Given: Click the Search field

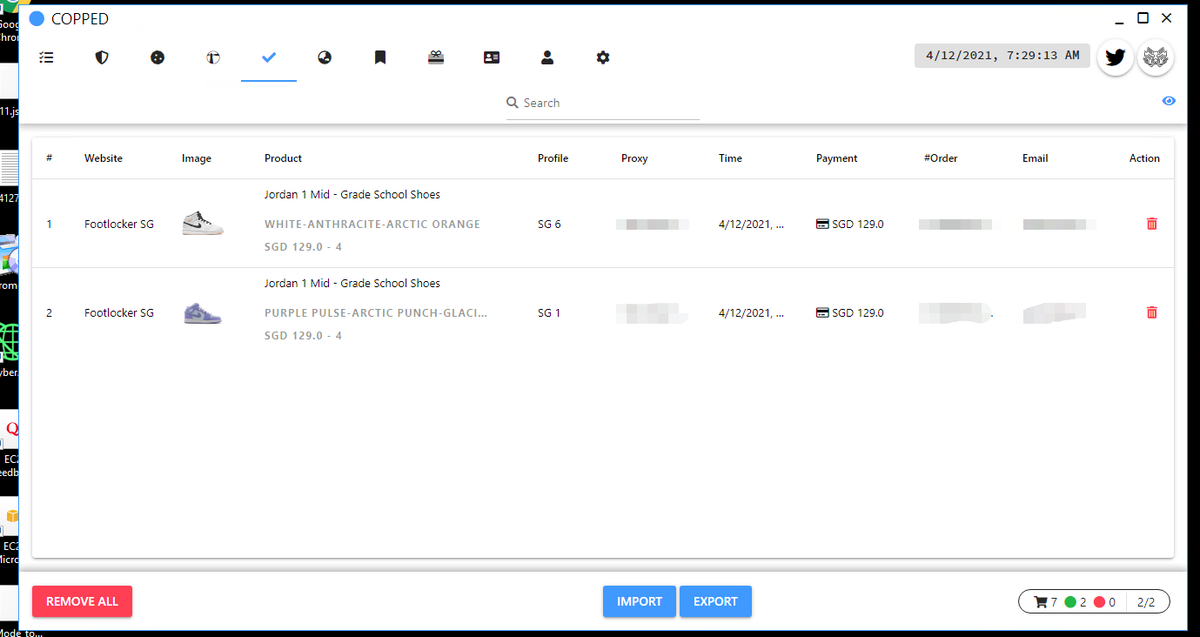Looking at the screenshot, I should coord(602,103).
